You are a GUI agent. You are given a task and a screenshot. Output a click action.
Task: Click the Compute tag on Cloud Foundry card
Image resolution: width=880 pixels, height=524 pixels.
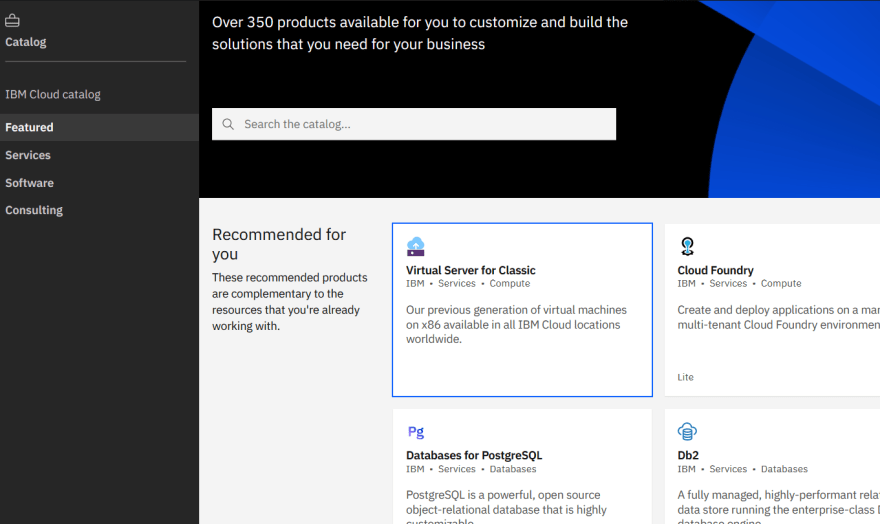(781, 283)
